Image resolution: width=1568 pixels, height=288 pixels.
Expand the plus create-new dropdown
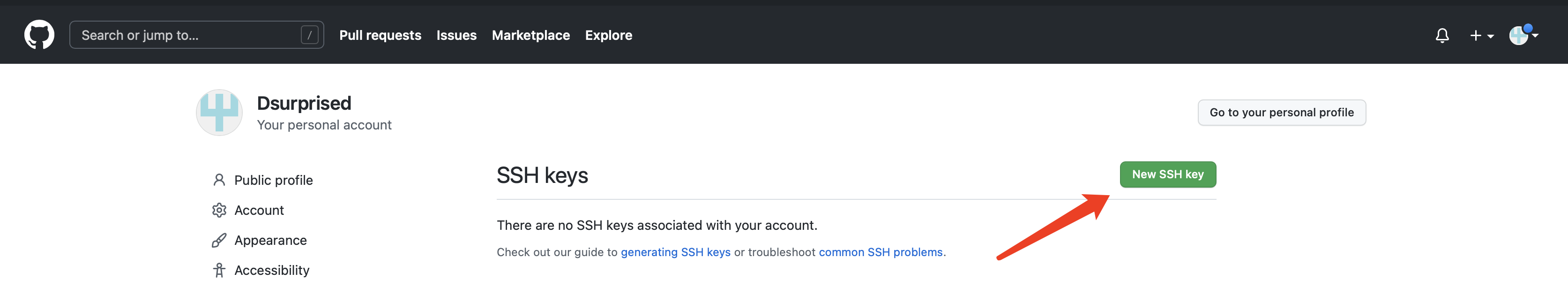tap(1481, 36)
